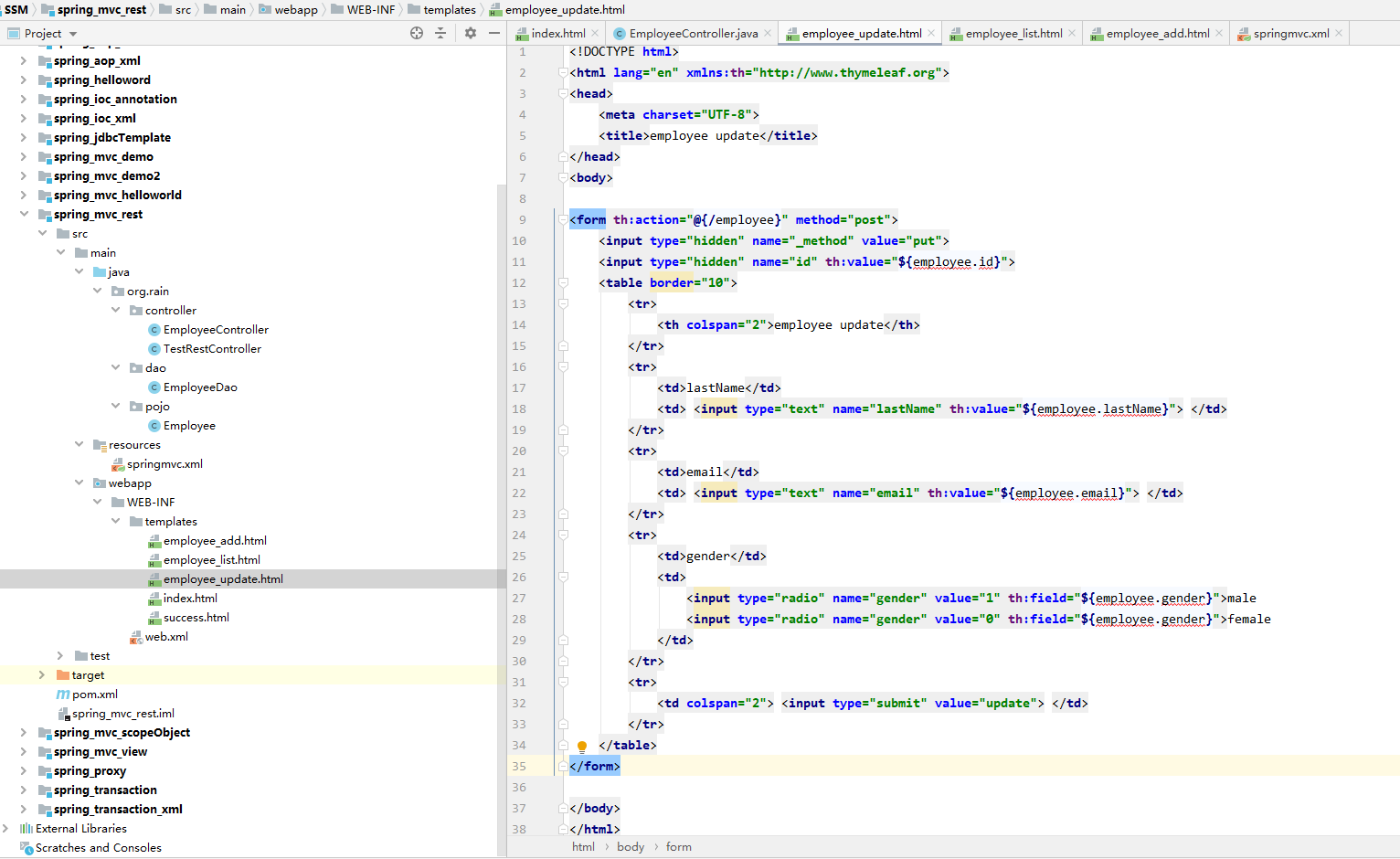1400x859 pixels.
Task: Collapse the controller package arrow
Action: point(115,311)
